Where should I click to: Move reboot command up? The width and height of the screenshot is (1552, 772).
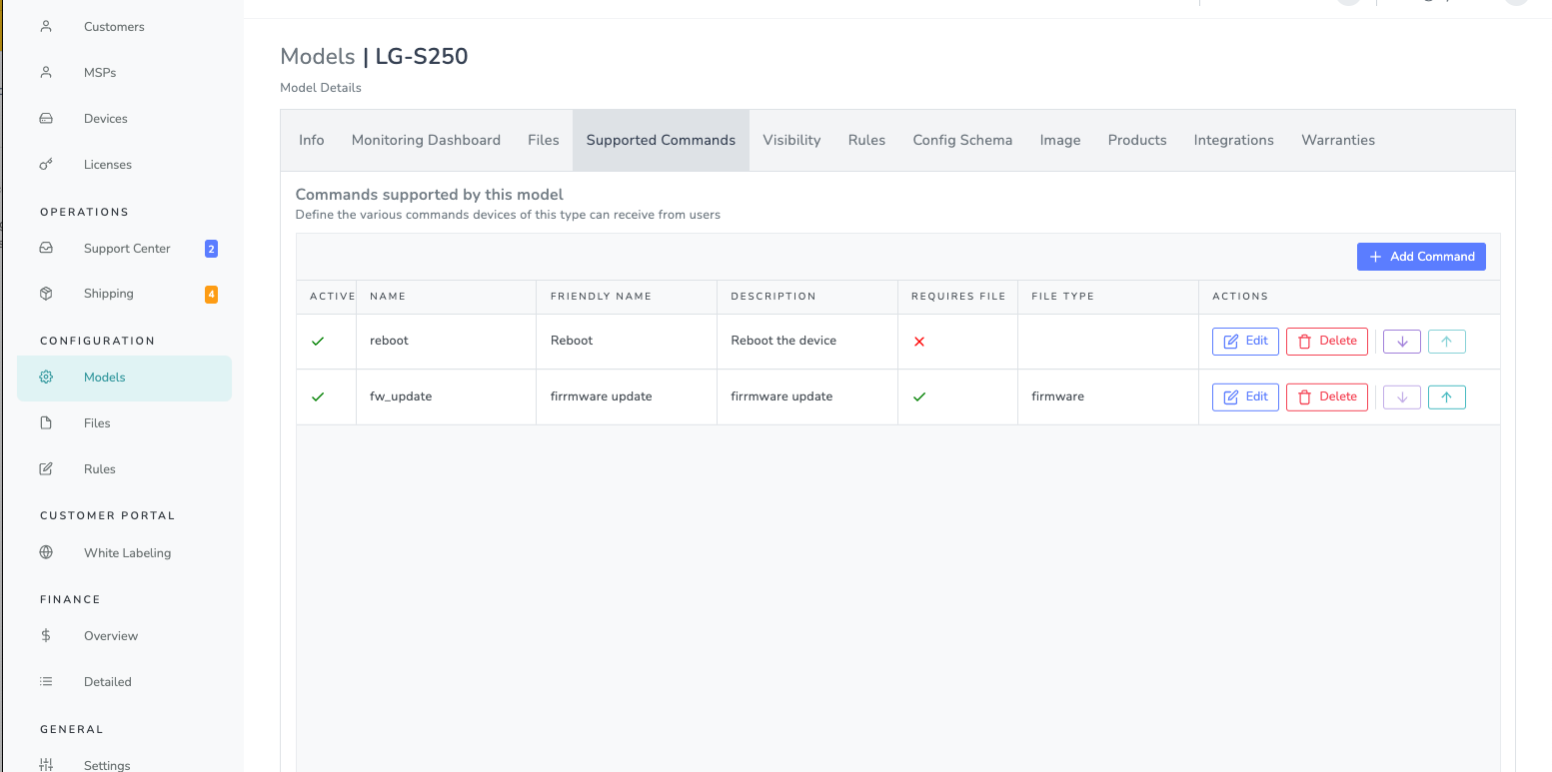click(1446, 341)
